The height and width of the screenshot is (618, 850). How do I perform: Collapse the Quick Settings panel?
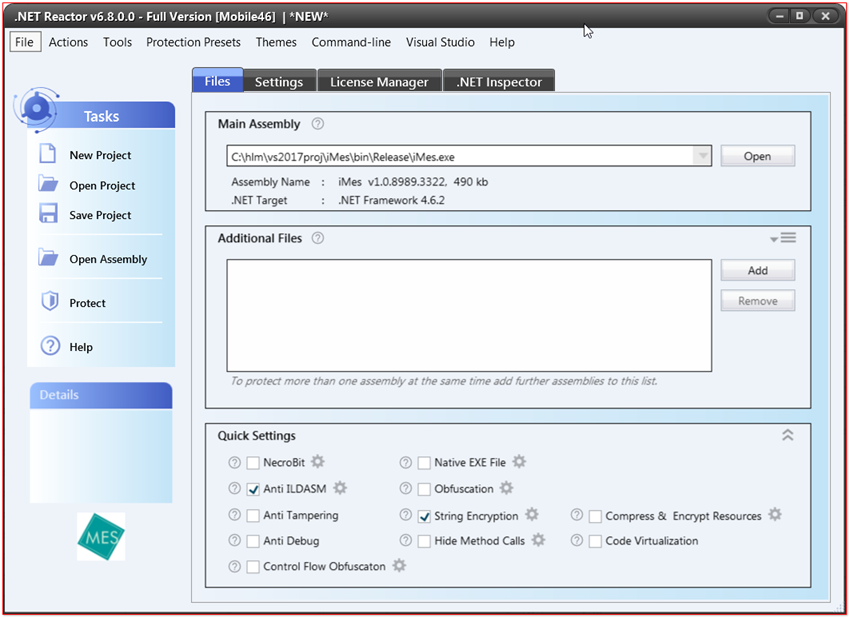click(x=788, y=435)
